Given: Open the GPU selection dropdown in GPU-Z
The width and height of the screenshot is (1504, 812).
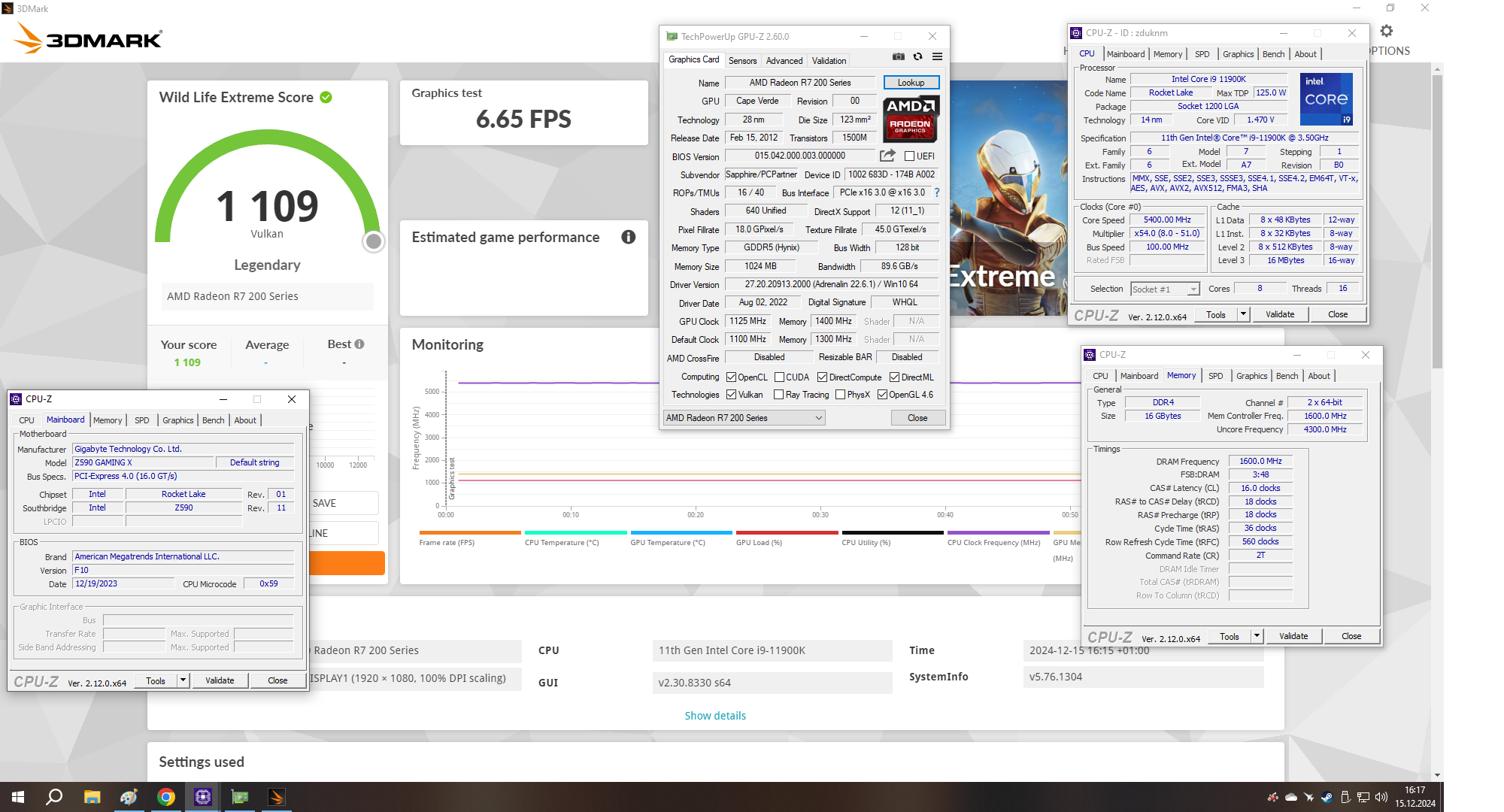Looking at the screenshot, I should pos(744,418).
